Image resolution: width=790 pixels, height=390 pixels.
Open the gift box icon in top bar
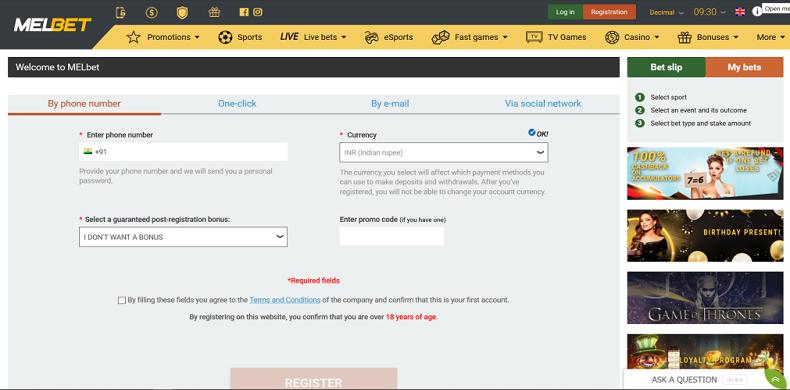tap(214, 12)
